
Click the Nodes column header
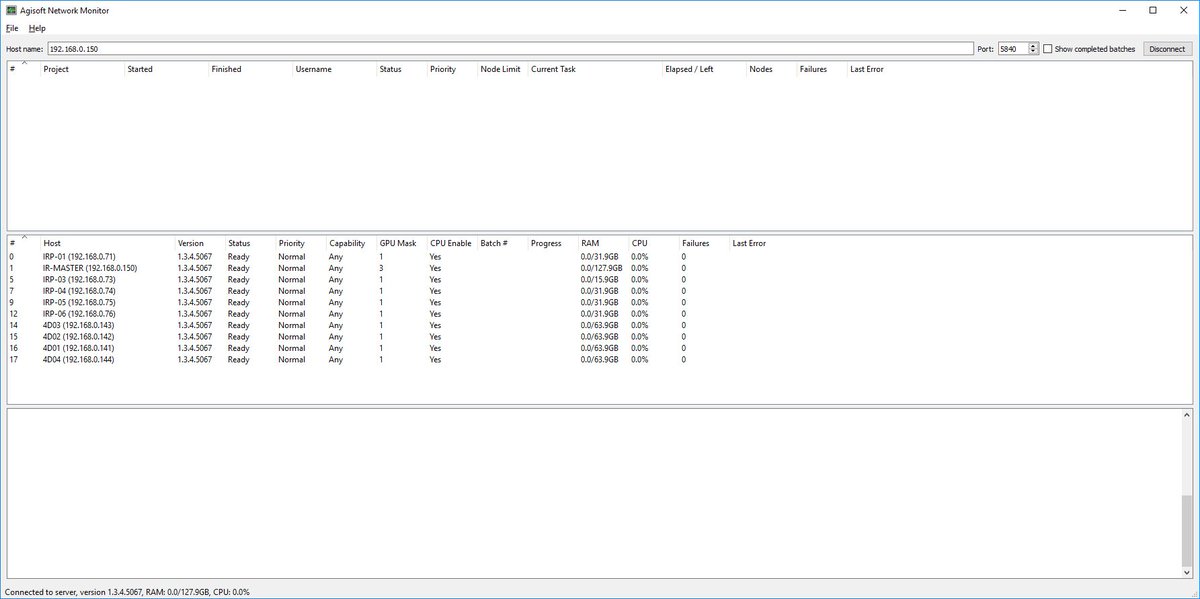pos(760,69)
